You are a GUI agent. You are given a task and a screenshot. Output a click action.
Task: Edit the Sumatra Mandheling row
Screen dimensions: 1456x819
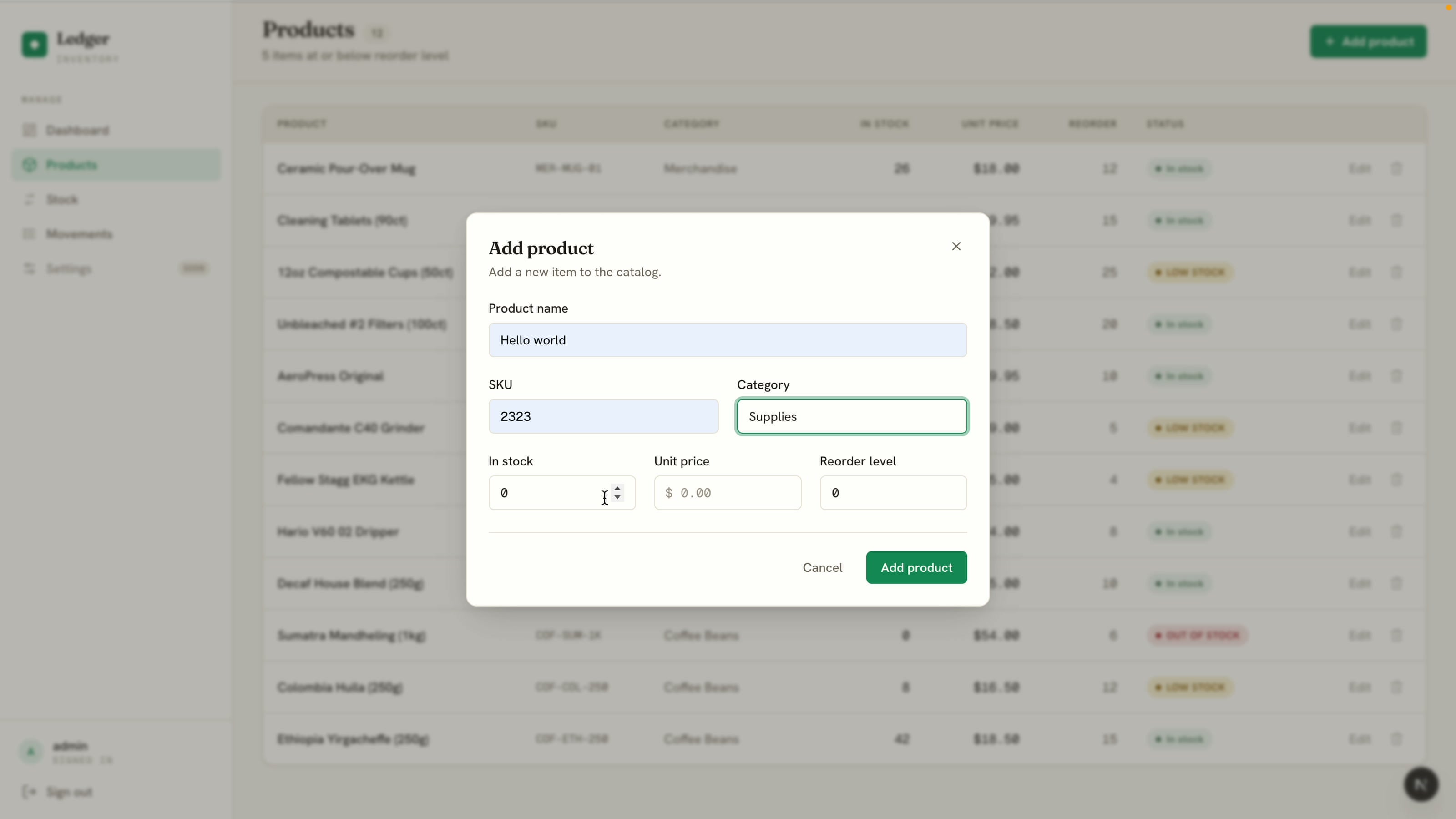point(1360,635)
